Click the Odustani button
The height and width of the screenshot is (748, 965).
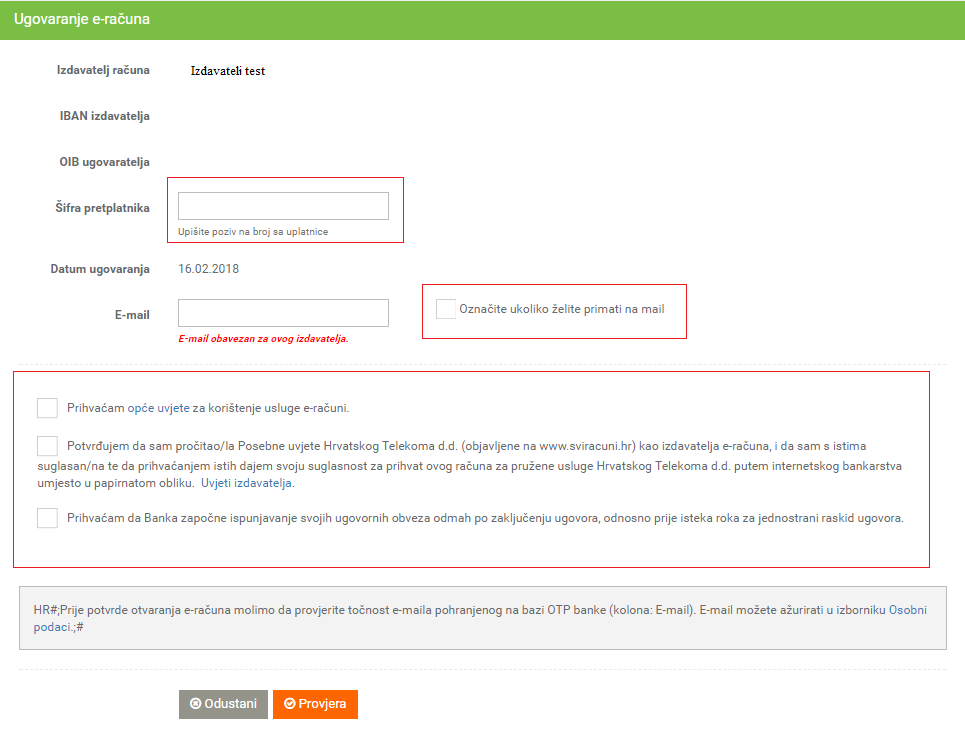point(223,704)
